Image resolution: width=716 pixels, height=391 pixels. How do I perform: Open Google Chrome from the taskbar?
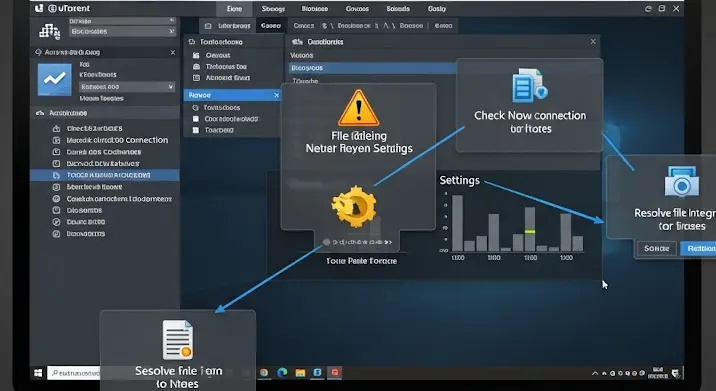click(x=264, y=372)
